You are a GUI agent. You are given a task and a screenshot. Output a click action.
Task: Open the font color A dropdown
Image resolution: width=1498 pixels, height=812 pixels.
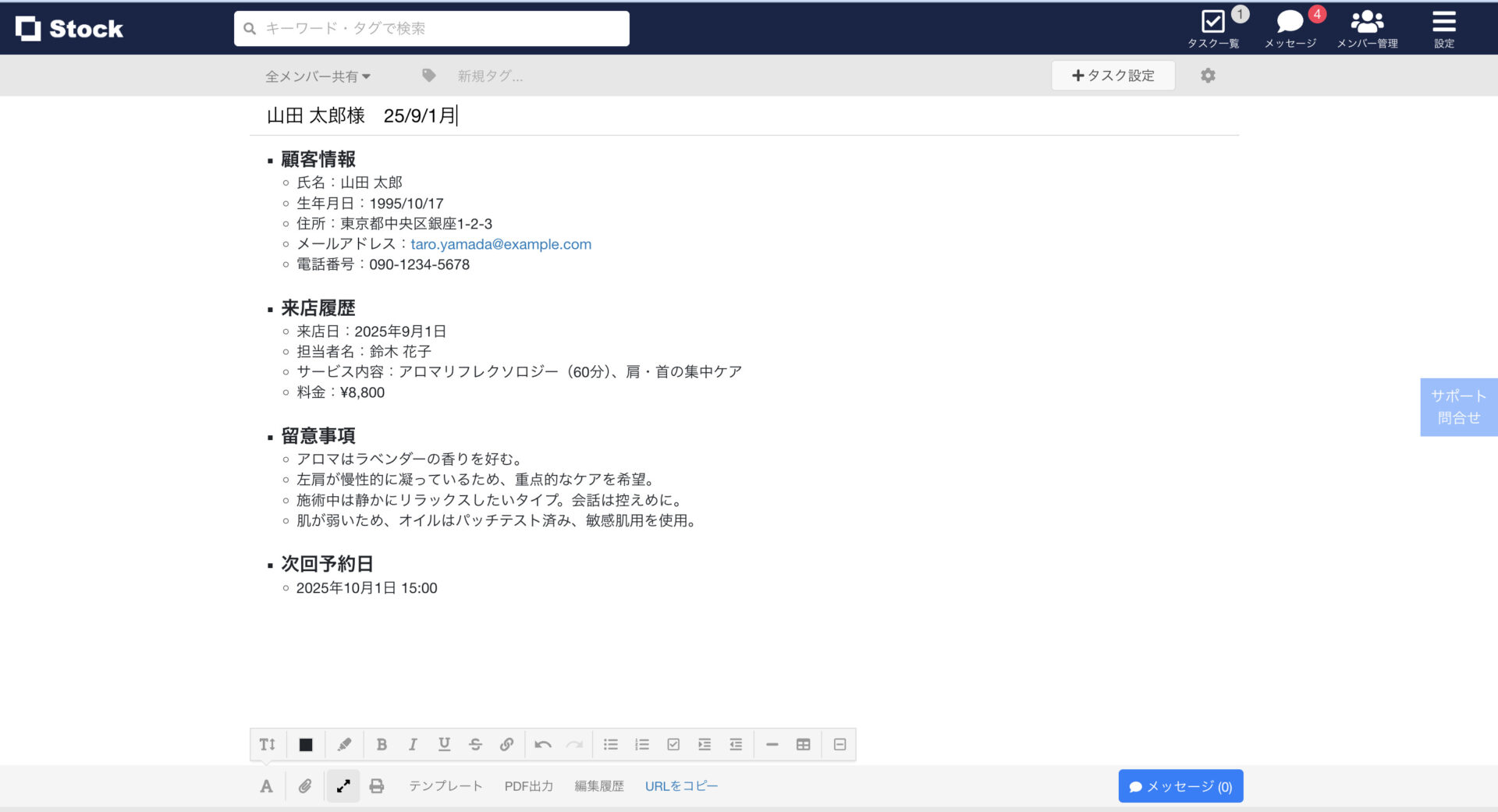click(x=266, y=785)
